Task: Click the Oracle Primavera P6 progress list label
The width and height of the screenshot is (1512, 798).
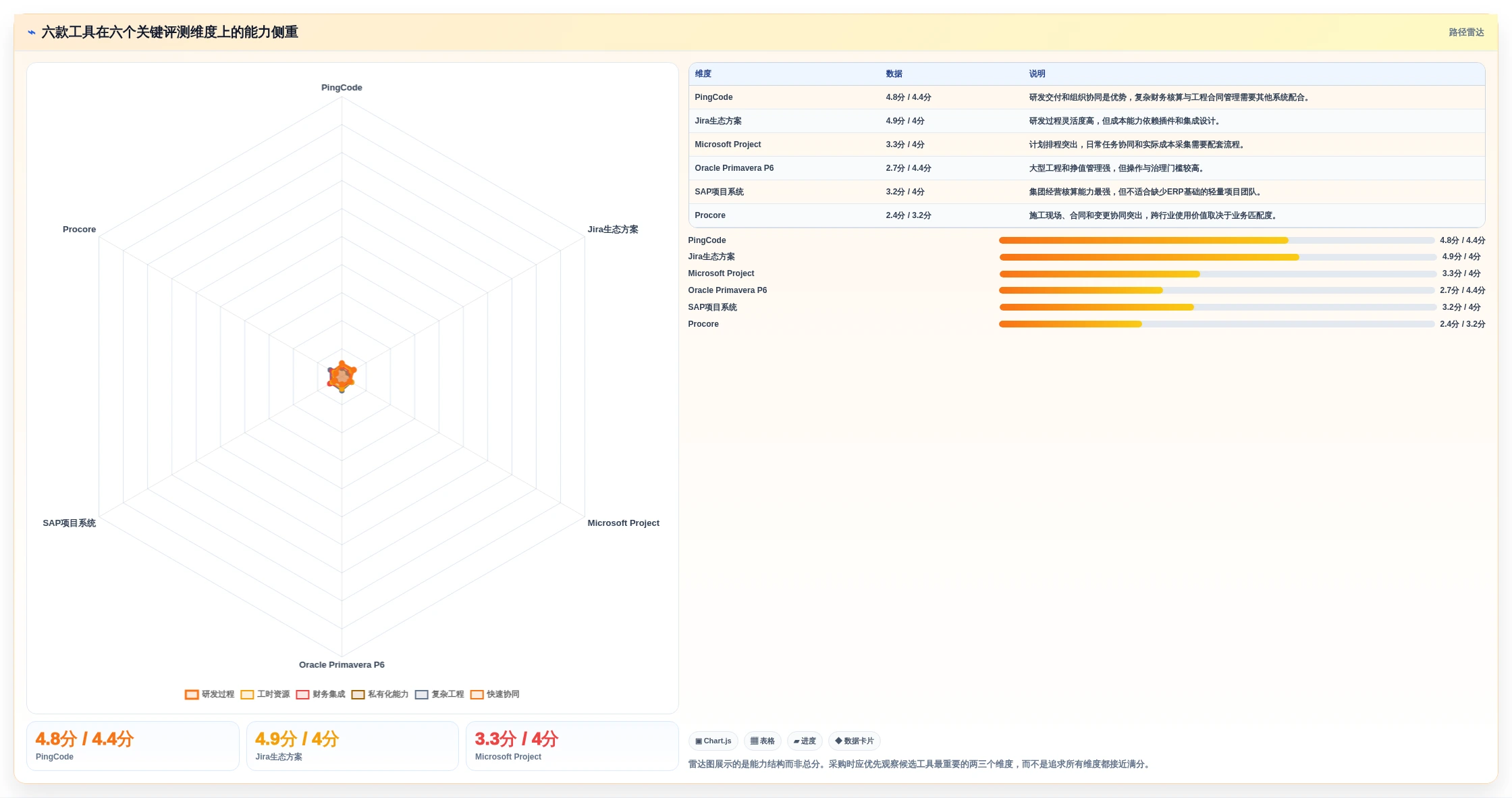Action: click(727, 290)
